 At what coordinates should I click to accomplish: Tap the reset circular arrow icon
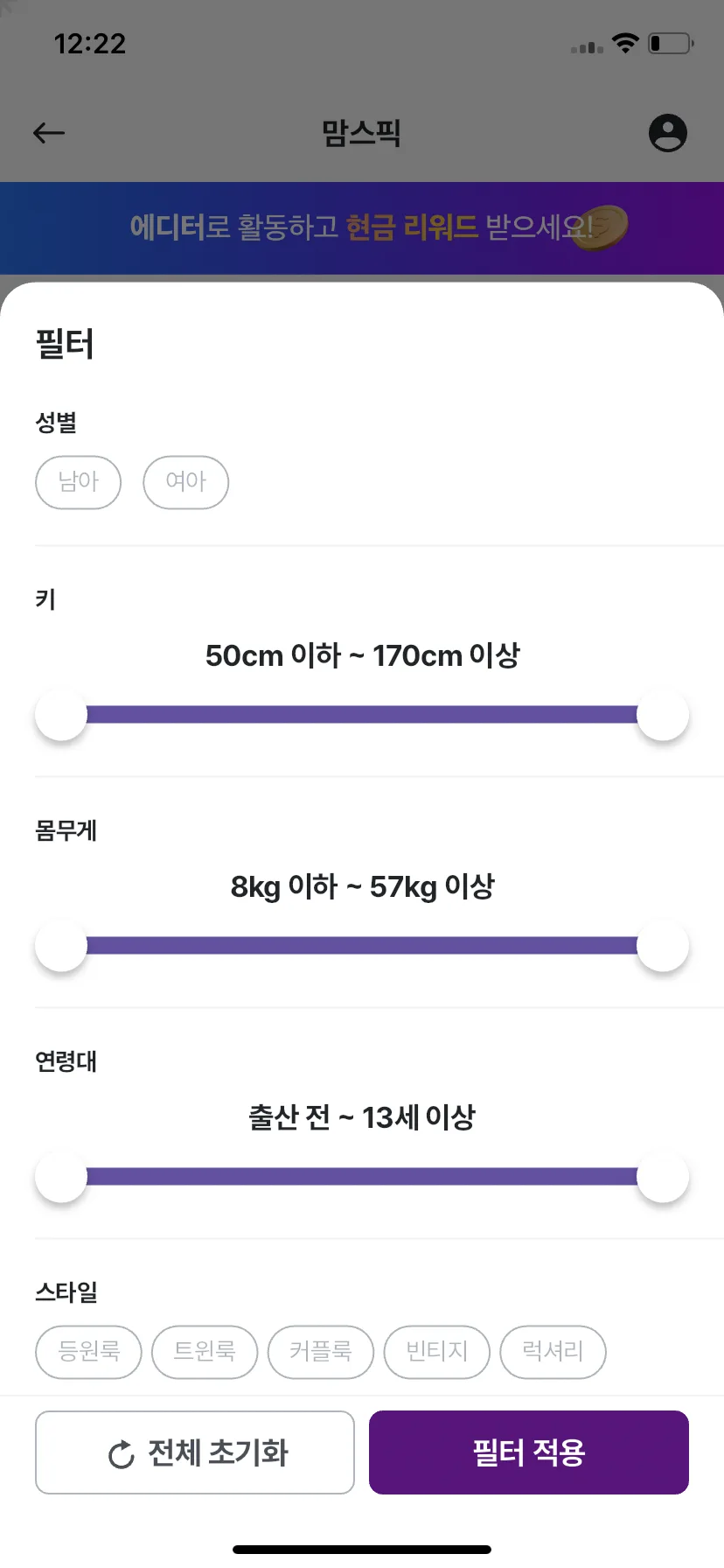click(x=121, y=1454)
